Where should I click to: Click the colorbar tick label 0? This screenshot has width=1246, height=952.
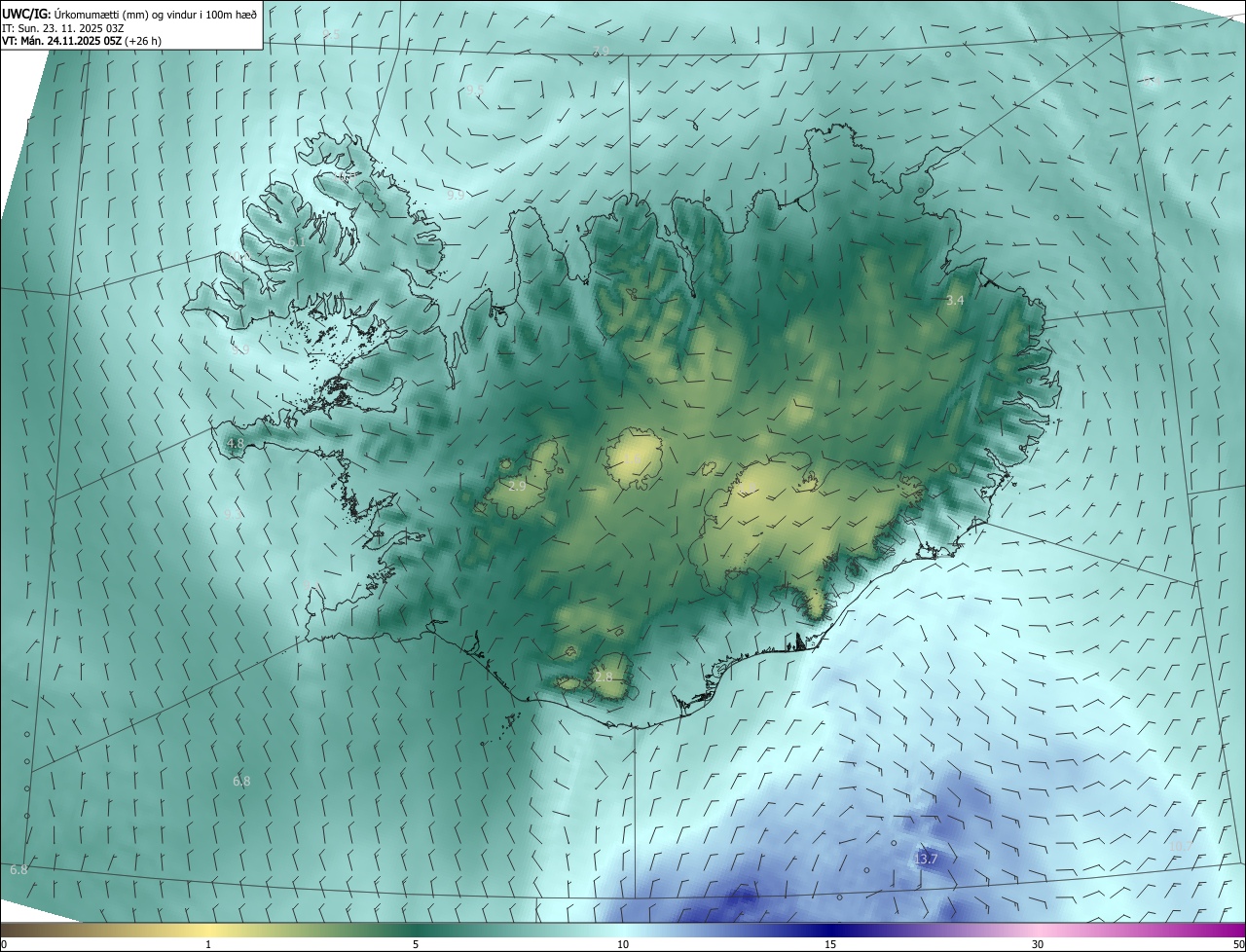(x=4, y=944)
